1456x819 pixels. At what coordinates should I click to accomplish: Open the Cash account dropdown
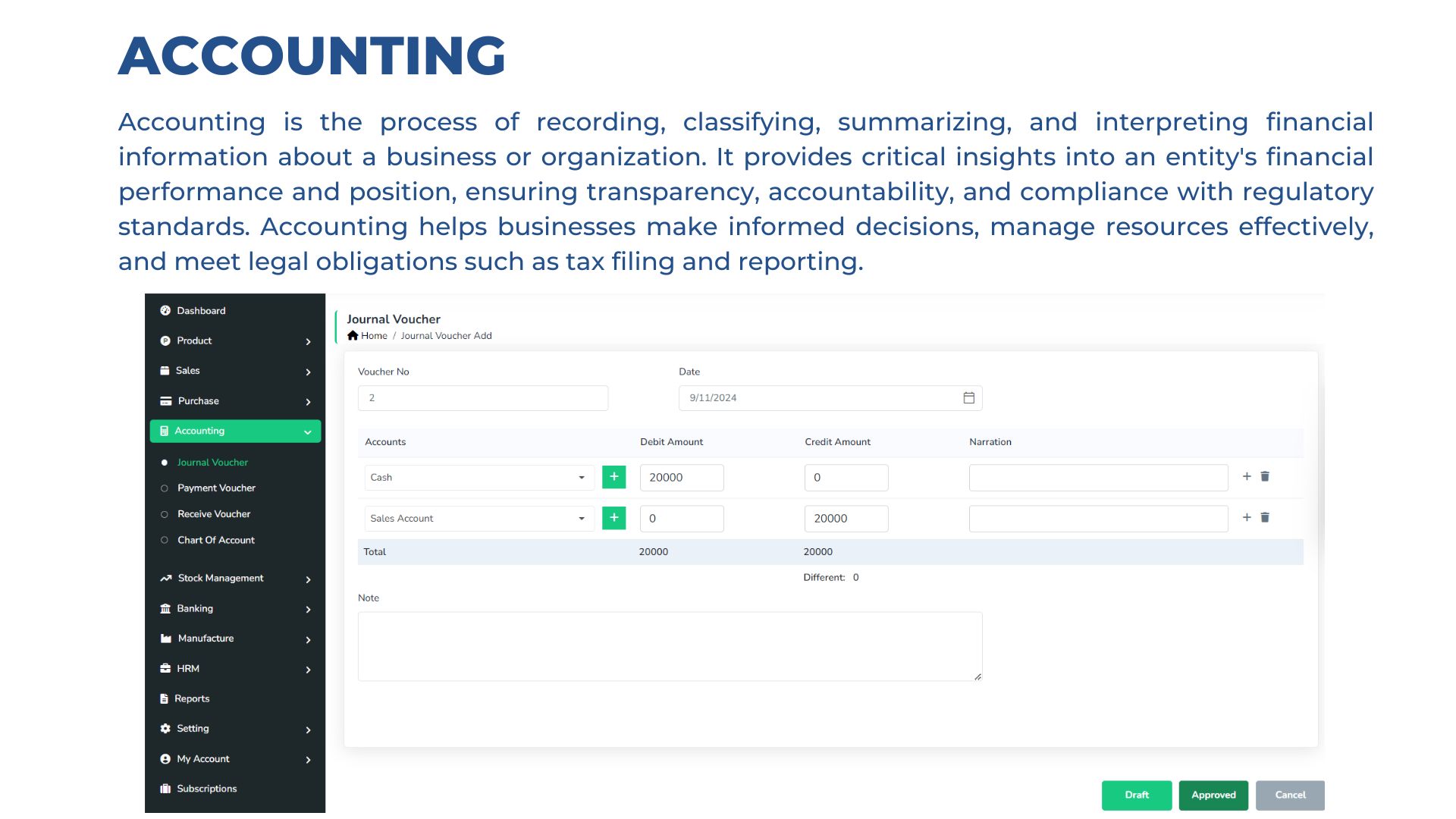[479, 478]
